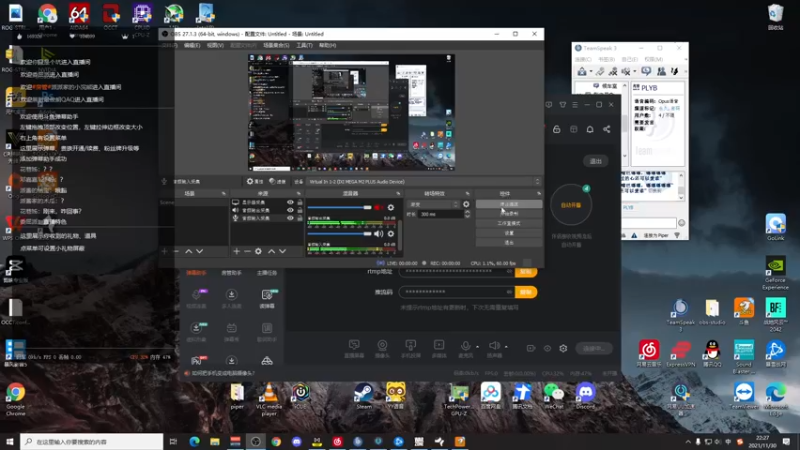The width and height of the screenshot is (800, 450).
Task: Click multimedia icon in streaming toolbar
Action: point(439,345)
